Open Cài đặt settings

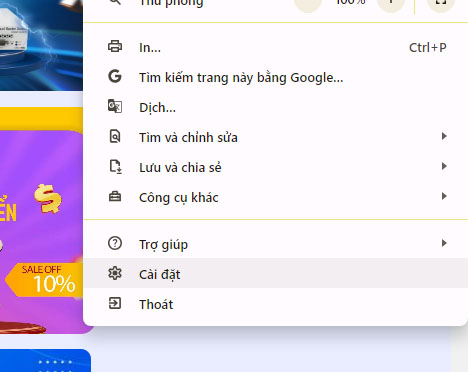click(275, 273)
